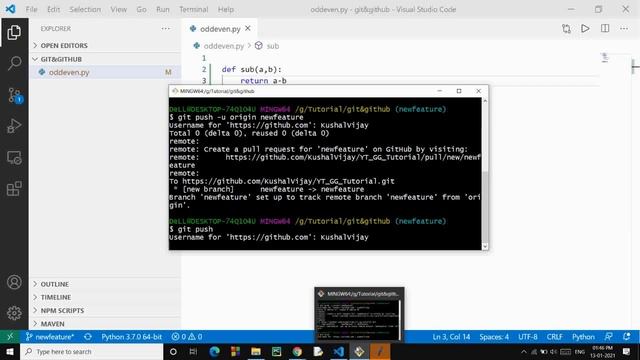Click the VS Code logo in the title bar
The width and height of the screenshot is (640, 360).
11,9
